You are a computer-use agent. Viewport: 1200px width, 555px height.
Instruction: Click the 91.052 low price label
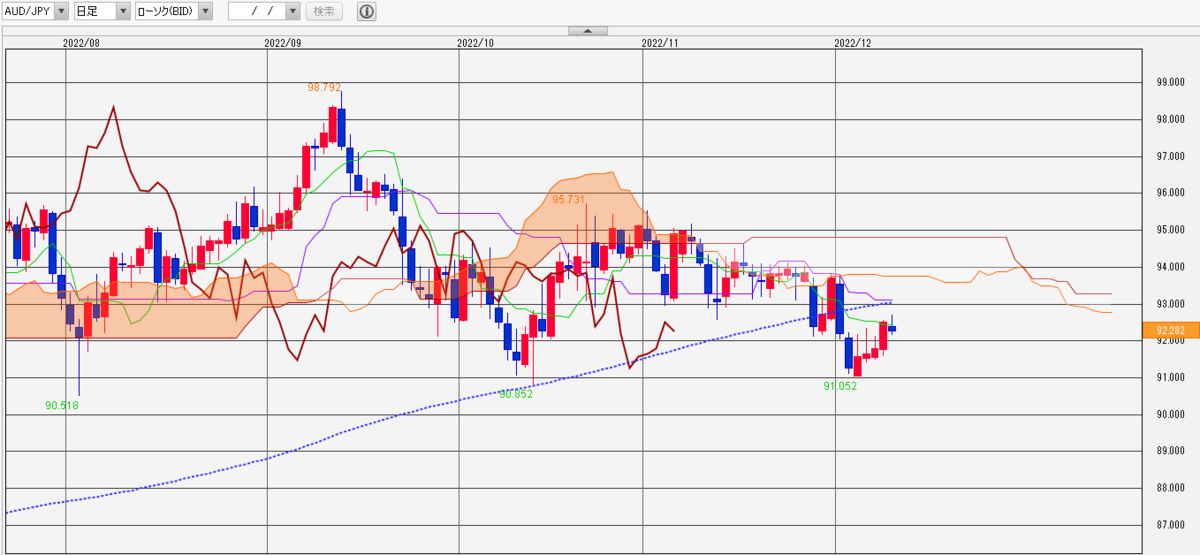[840, 385]
